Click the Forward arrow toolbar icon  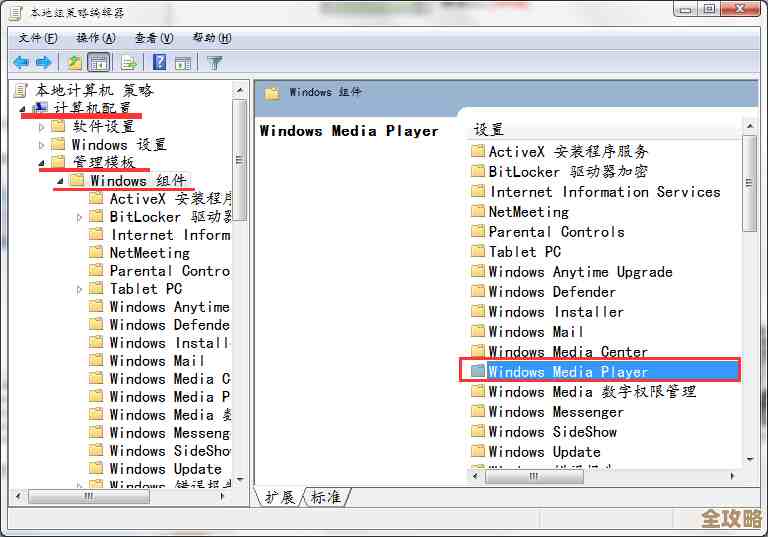[x=44, y=63]
